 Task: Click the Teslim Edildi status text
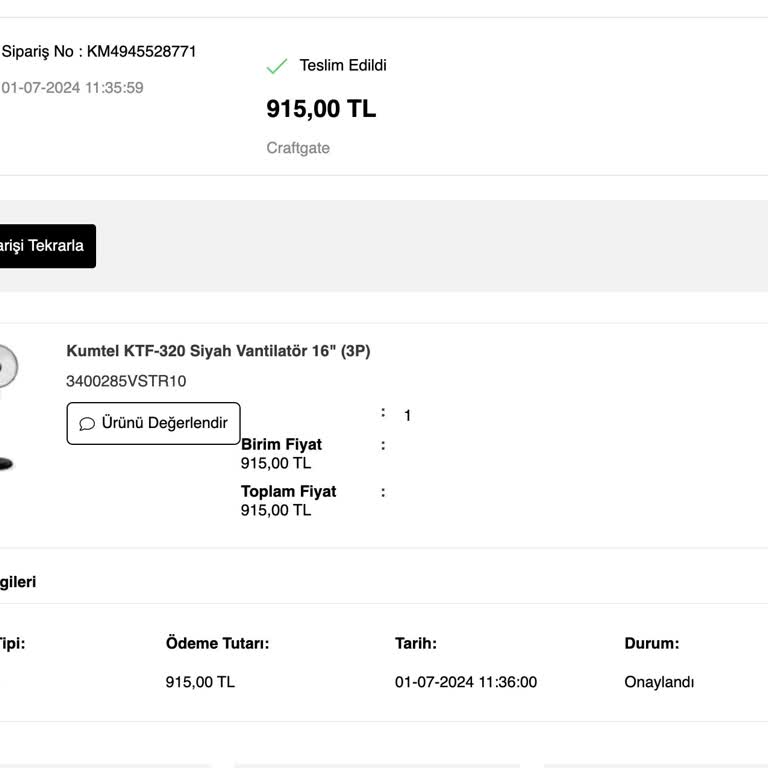343,66
